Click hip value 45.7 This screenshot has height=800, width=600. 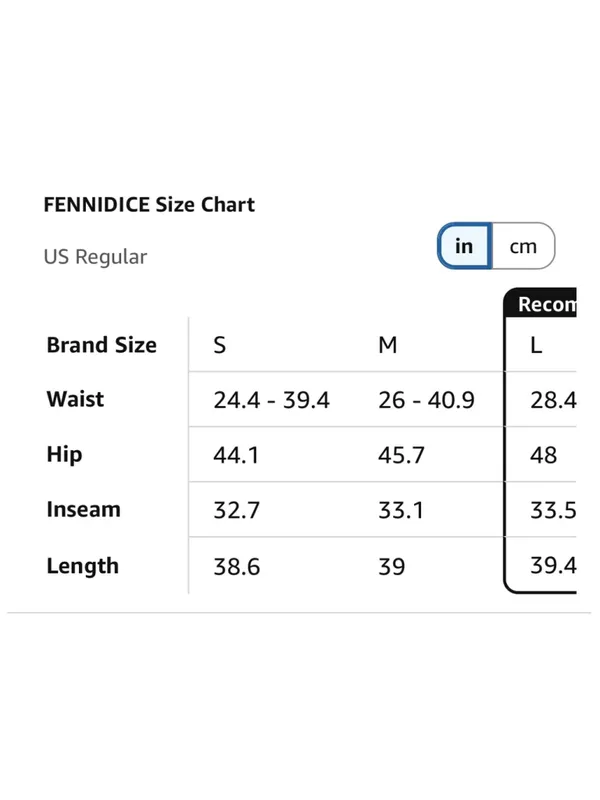coord(401,455)
